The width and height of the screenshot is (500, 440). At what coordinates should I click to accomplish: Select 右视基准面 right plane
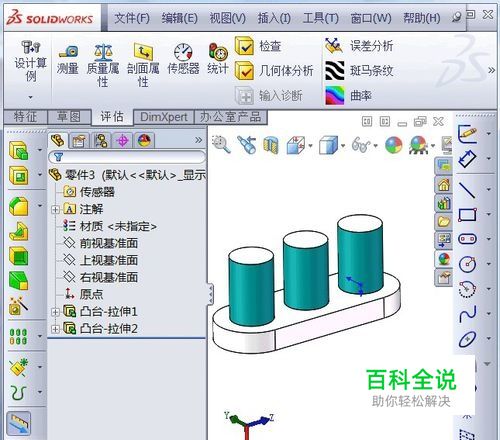click(x=101, y=277)
